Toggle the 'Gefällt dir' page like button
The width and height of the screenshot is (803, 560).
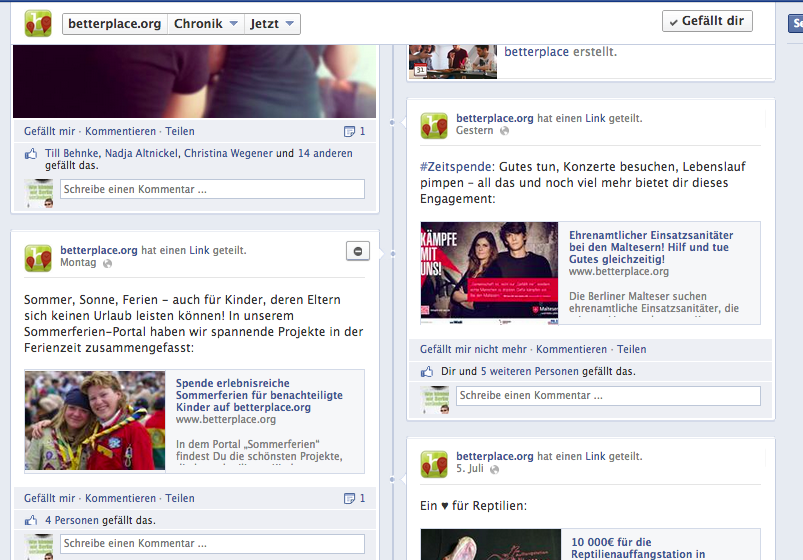point(707,21)
